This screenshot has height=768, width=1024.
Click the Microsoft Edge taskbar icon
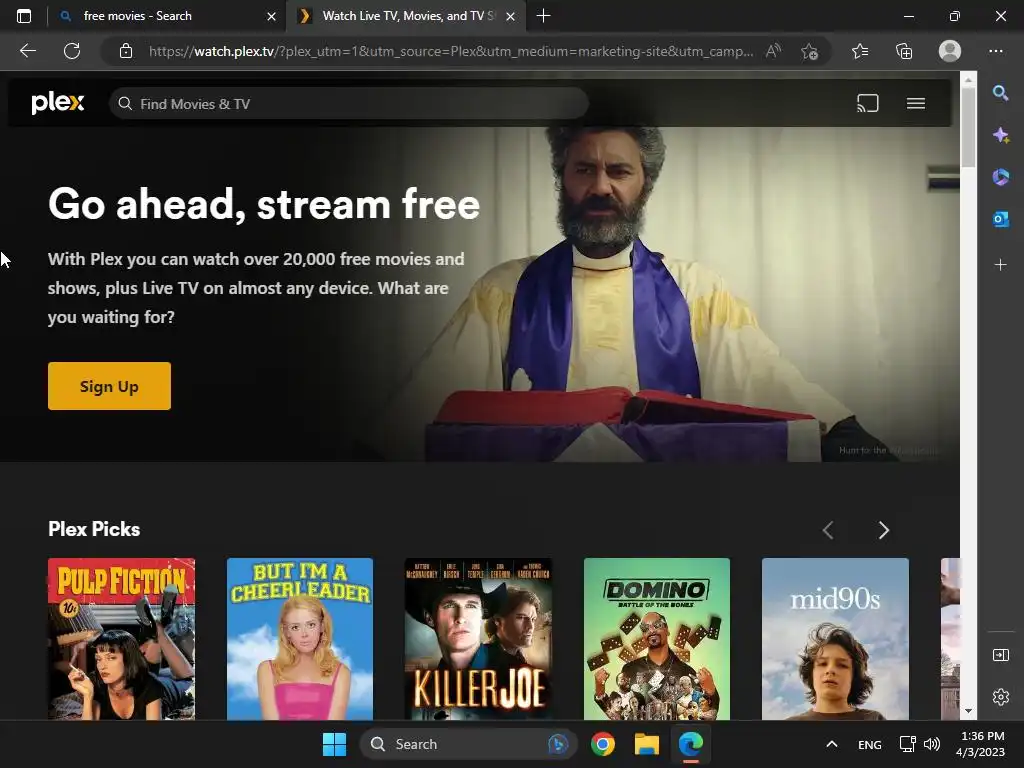[690, 744]
